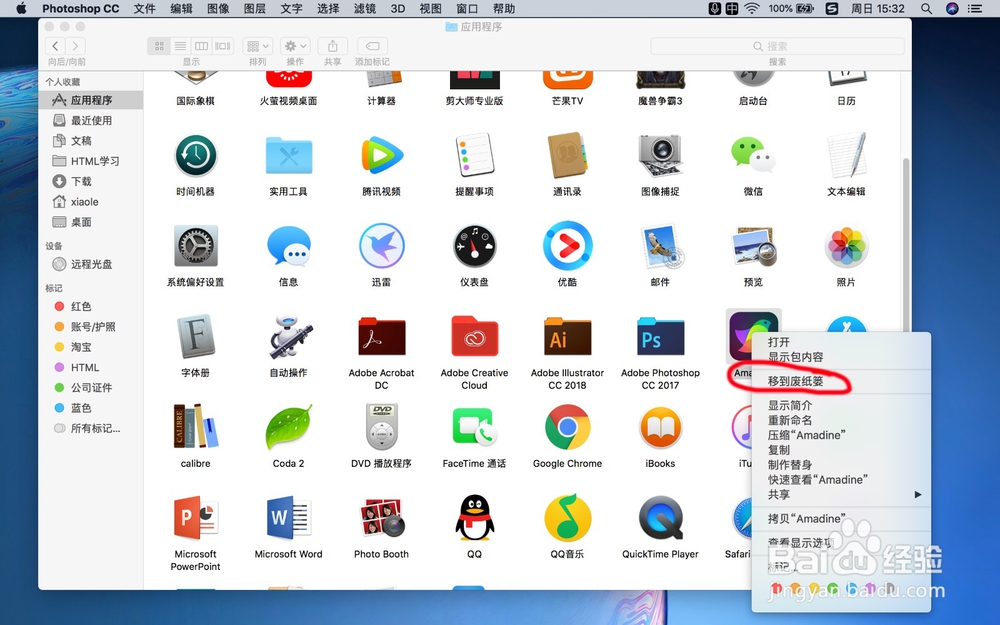Viewport: 1000px width, 625px height.
Task: Open the 图层 menu bar item
Action: (254, 8)
